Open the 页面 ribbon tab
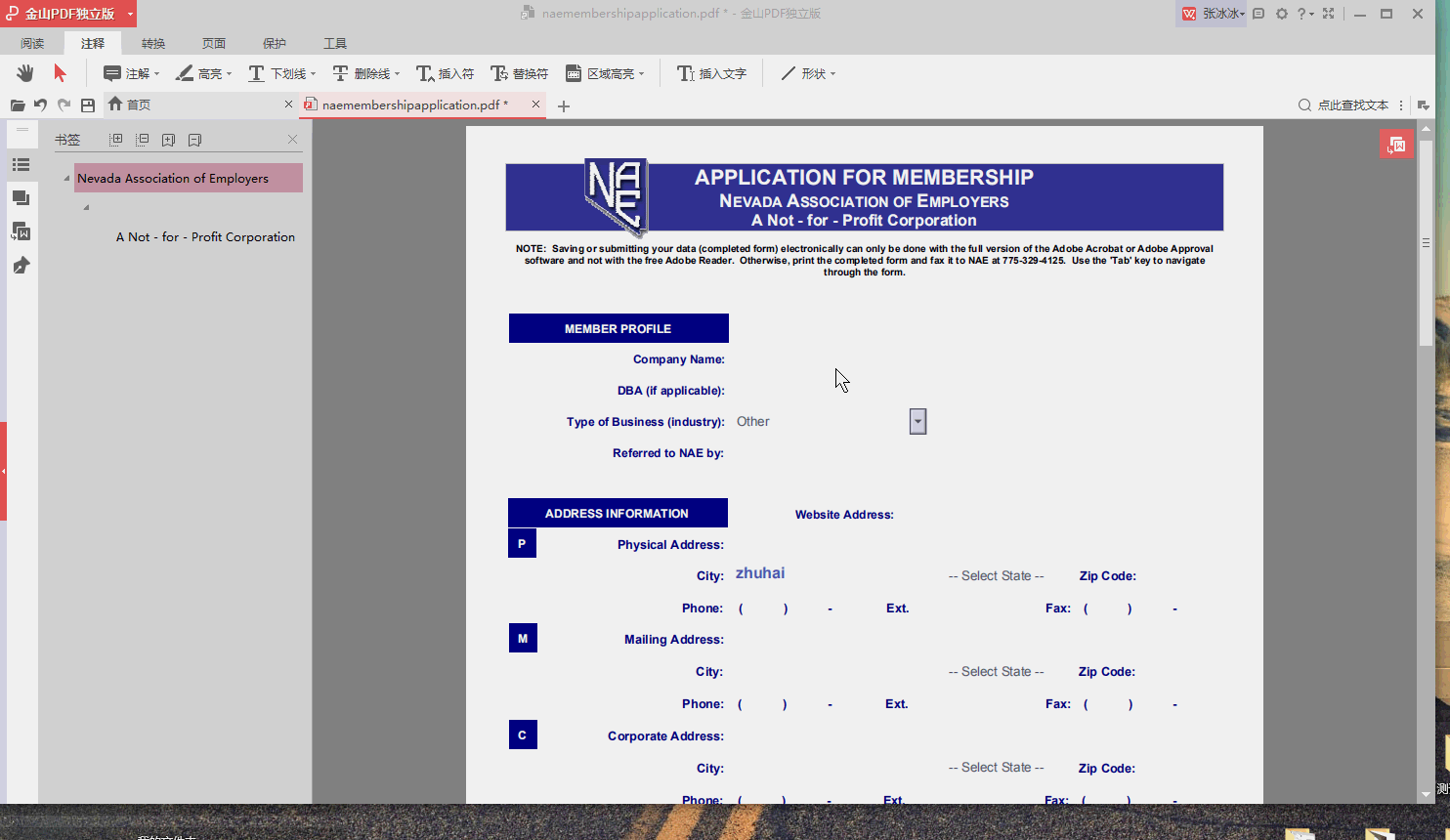This screenshot has width=1450, height=840. (214, 43)
